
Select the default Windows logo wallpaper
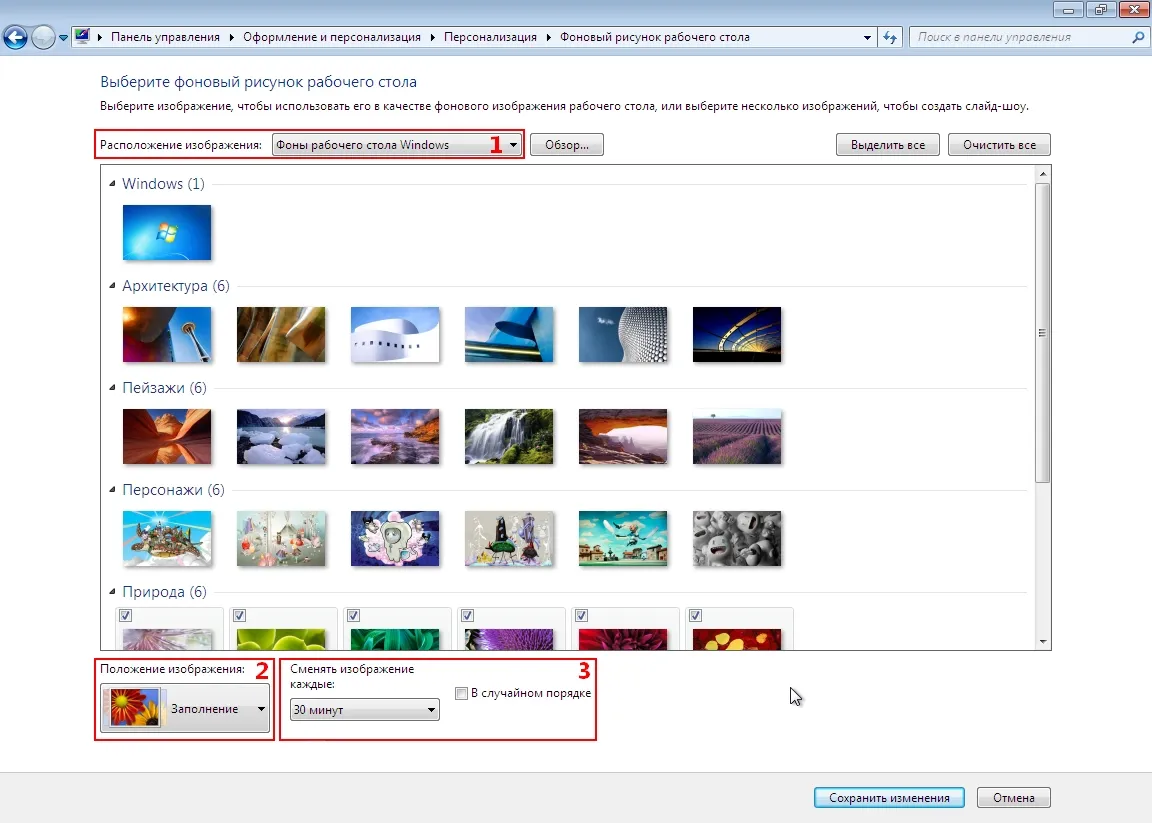click(x=167, y=232)
